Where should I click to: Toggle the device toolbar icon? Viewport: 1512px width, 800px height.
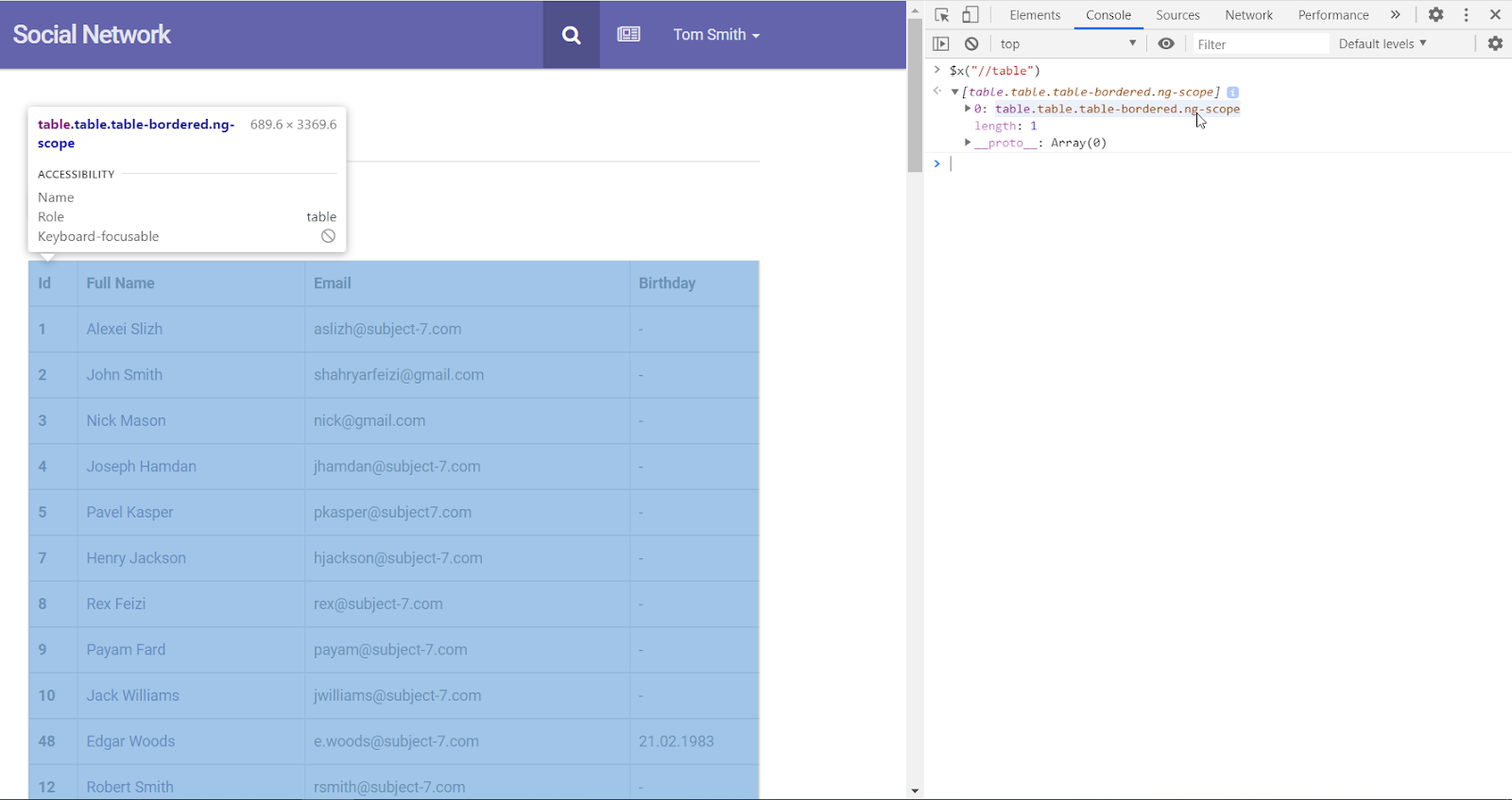pos(971,15)
